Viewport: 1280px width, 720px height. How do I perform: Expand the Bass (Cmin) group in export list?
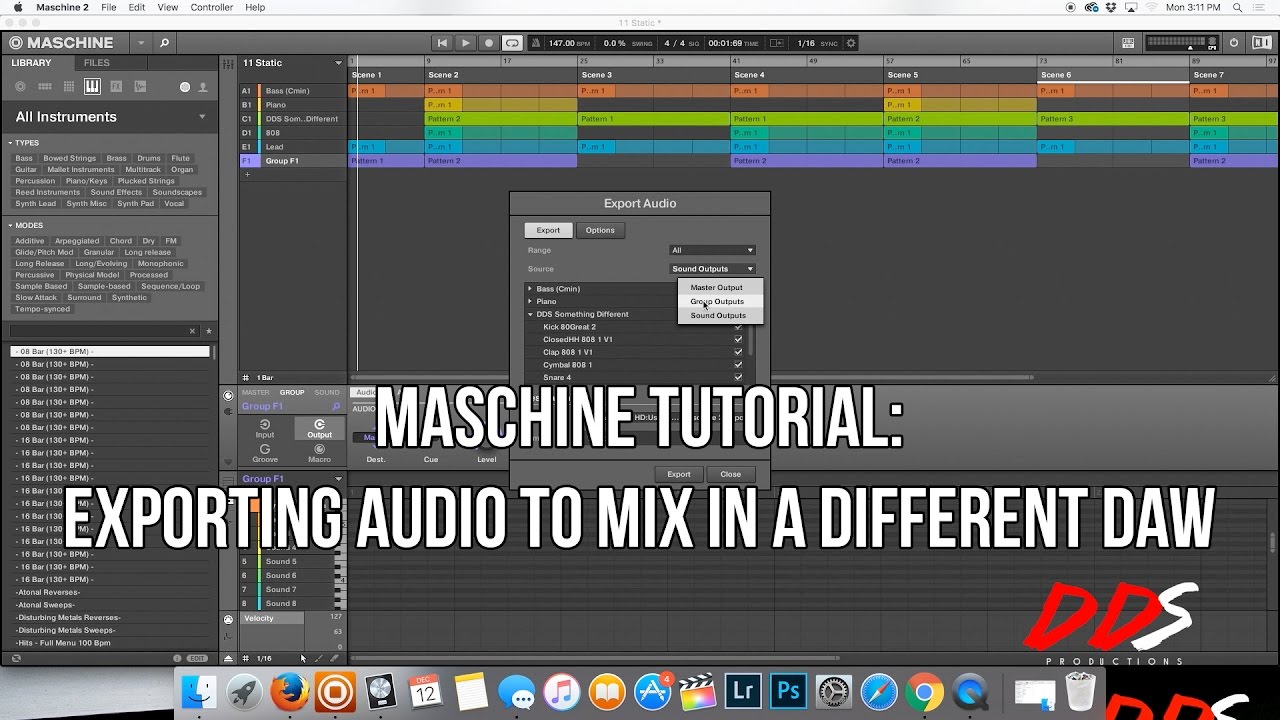click(x=531, y=289)
